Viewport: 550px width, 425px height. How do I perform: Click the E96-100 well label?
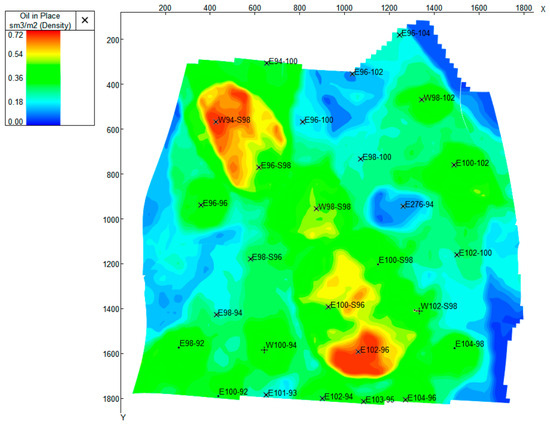point(319,120)
